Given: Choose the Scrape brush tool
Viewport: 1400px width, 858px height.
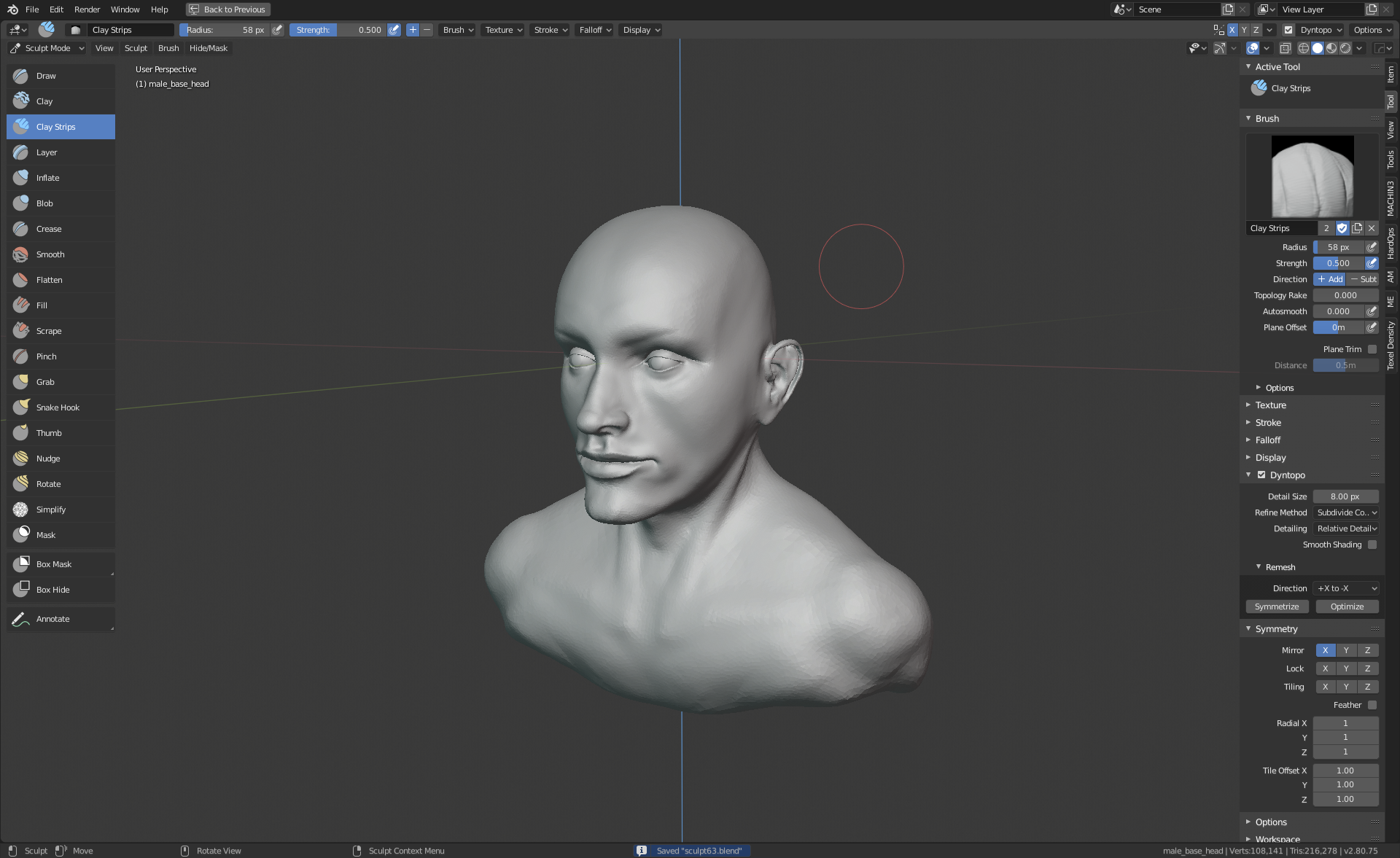Looking at the screenshot, I should [x=49, y=331].
